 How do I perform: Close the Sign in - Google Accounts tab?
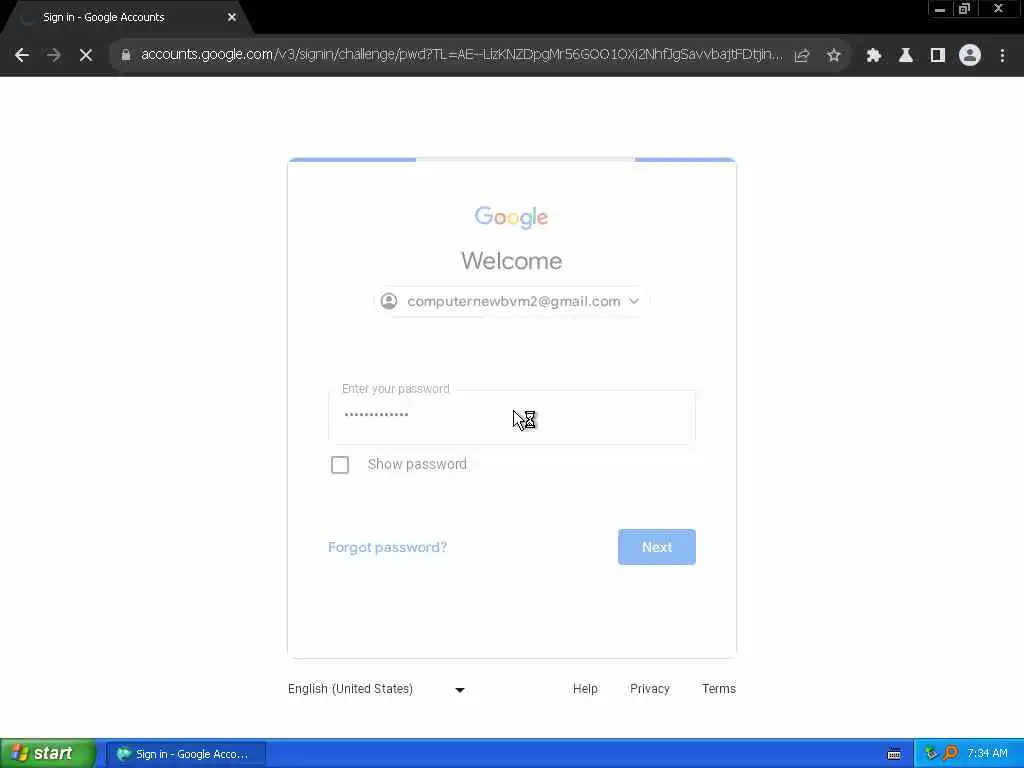[x=232, y=18]
